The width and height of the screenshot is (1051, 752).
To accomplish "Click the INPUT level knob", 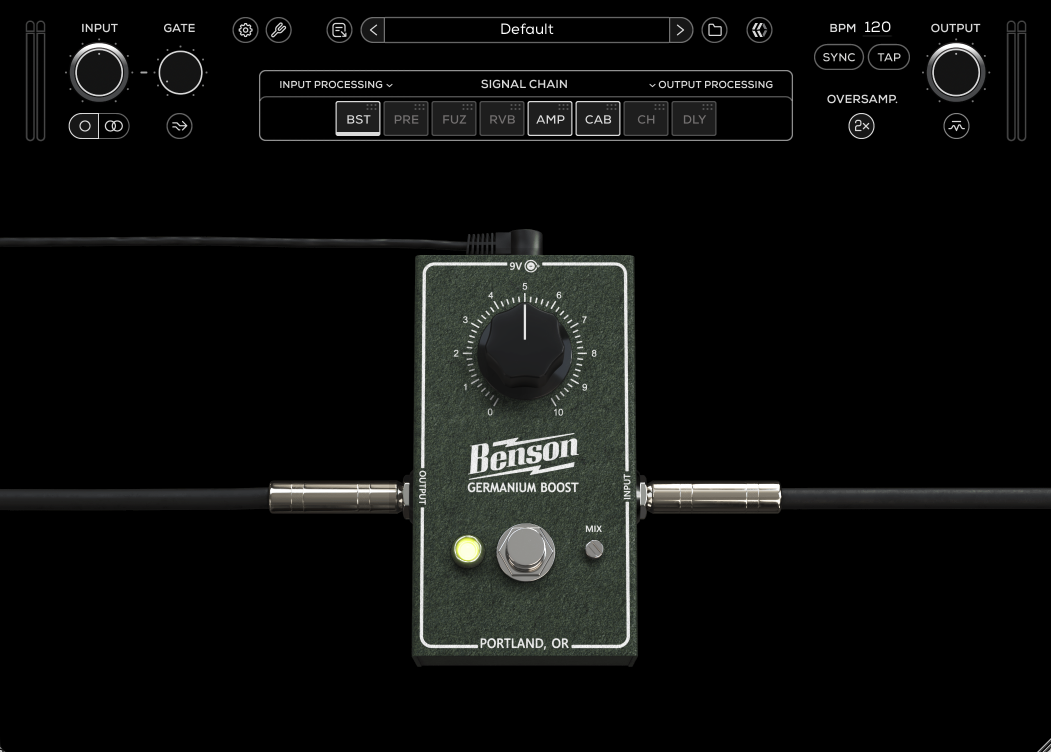I will point(99,72).
